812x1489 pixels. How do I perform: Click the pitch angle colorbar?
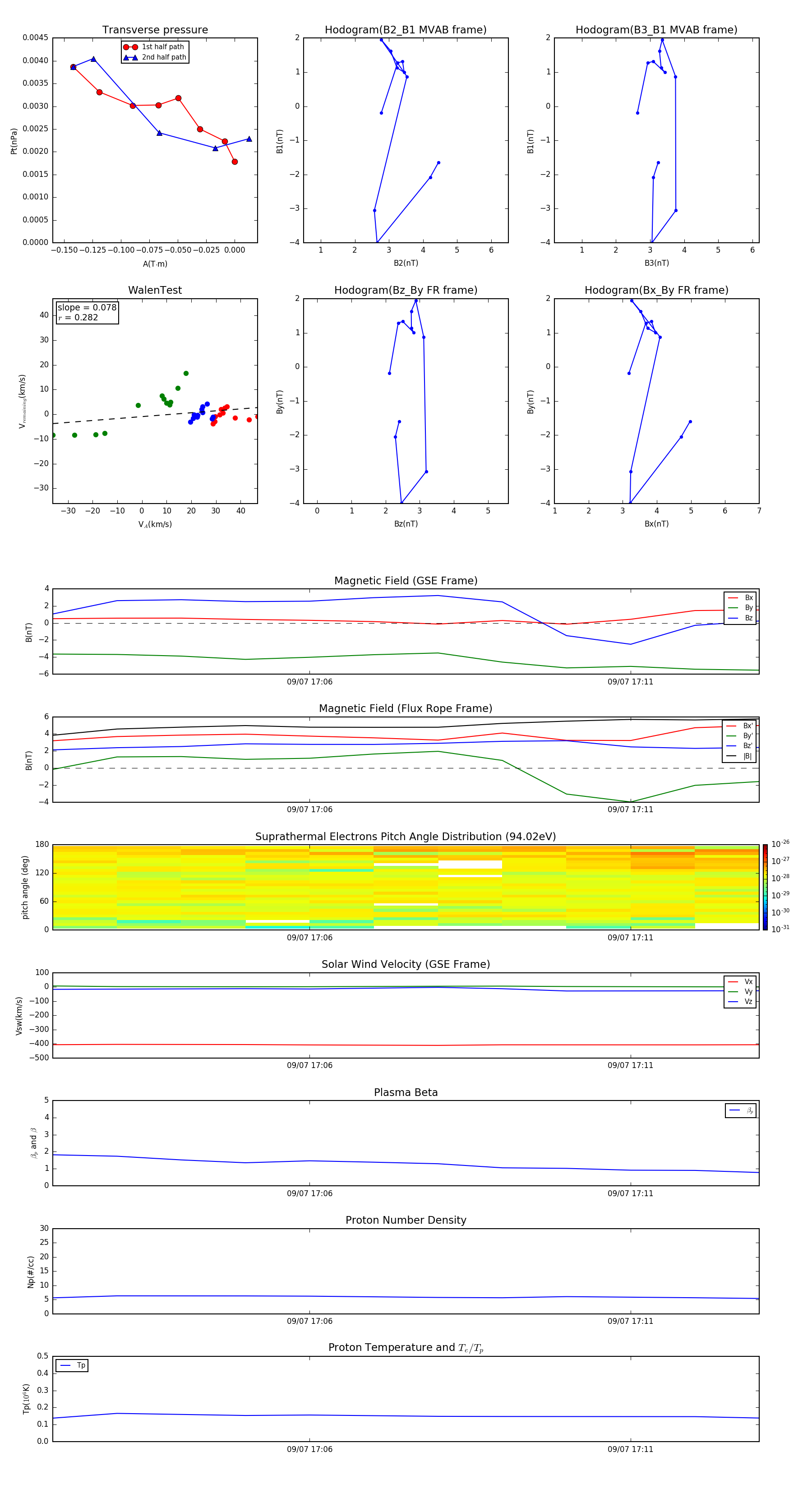[x=765, y=887]
